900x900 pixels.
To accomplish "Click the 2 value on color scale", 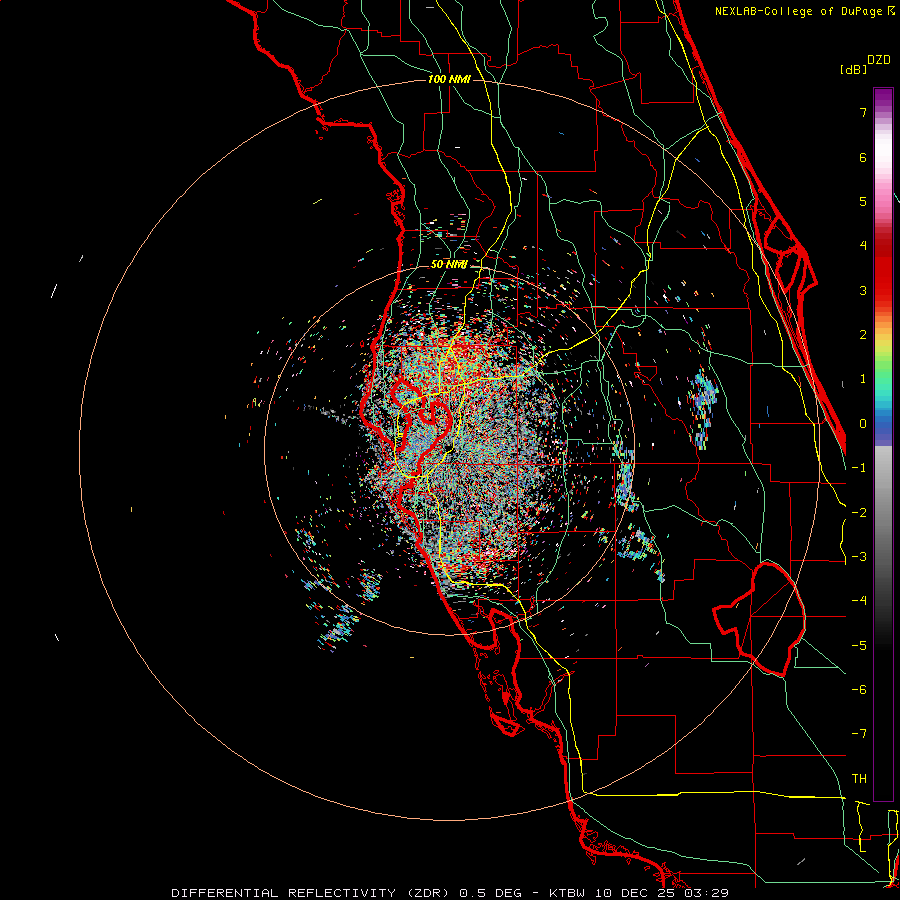I will click(863, 335).
